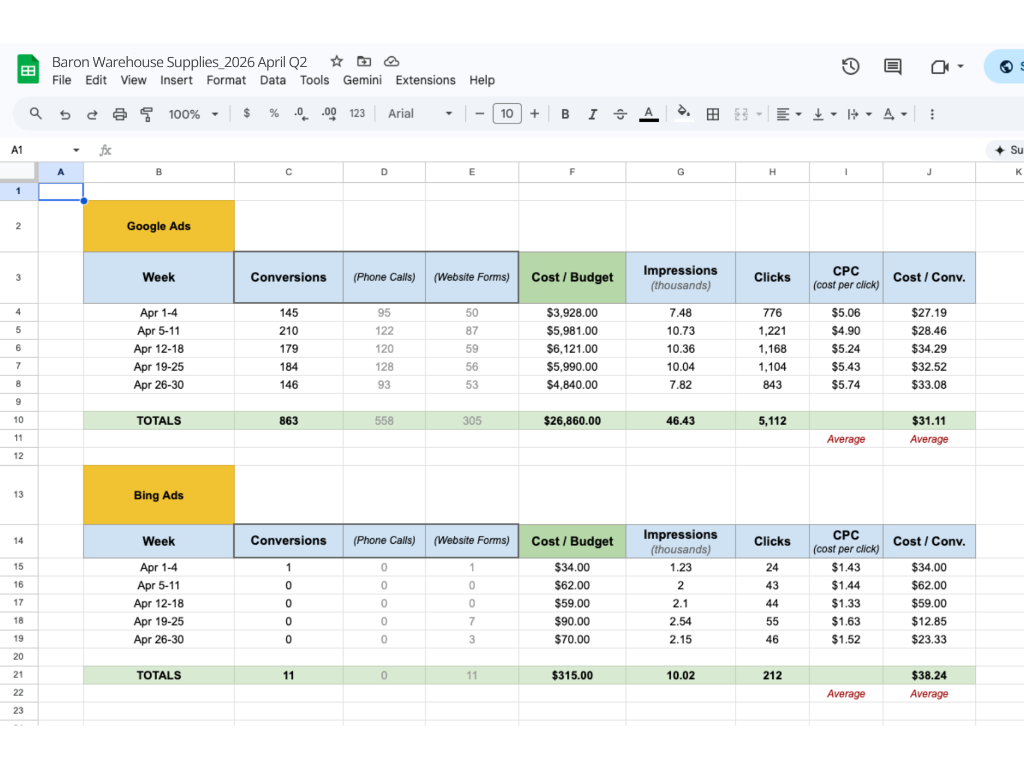Click the search menus magnifier icon
This screenshot has height=768, width=1024.
point(36,114)
